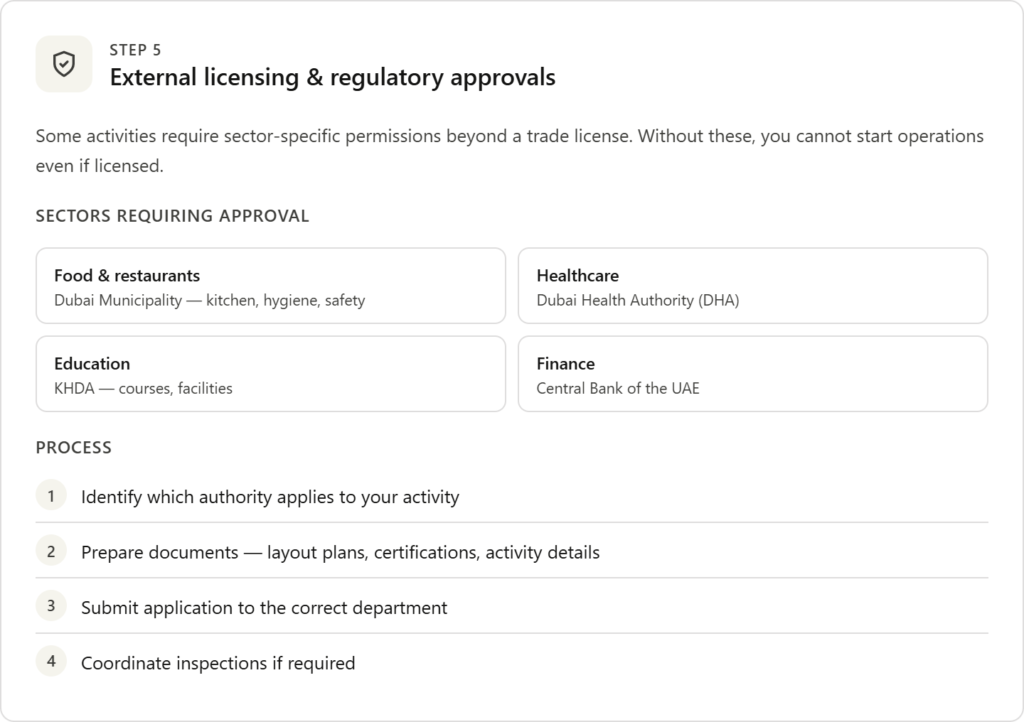This screenshot has height=722, width=1024.
Task: Select 'Coordinate inspections if required' step
Action: 218,662
